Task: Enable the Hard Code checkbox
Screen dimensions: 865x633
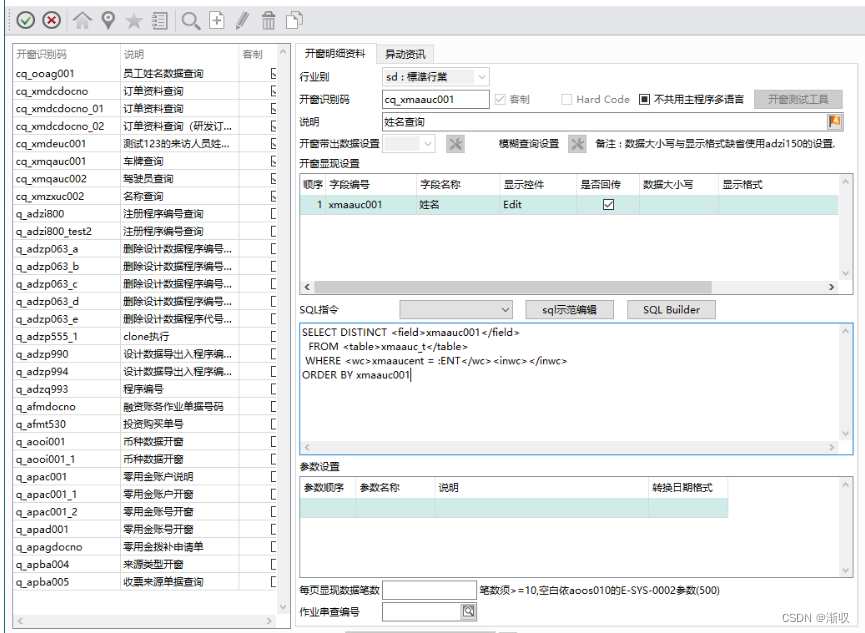Action: click(x=567, y=98)
